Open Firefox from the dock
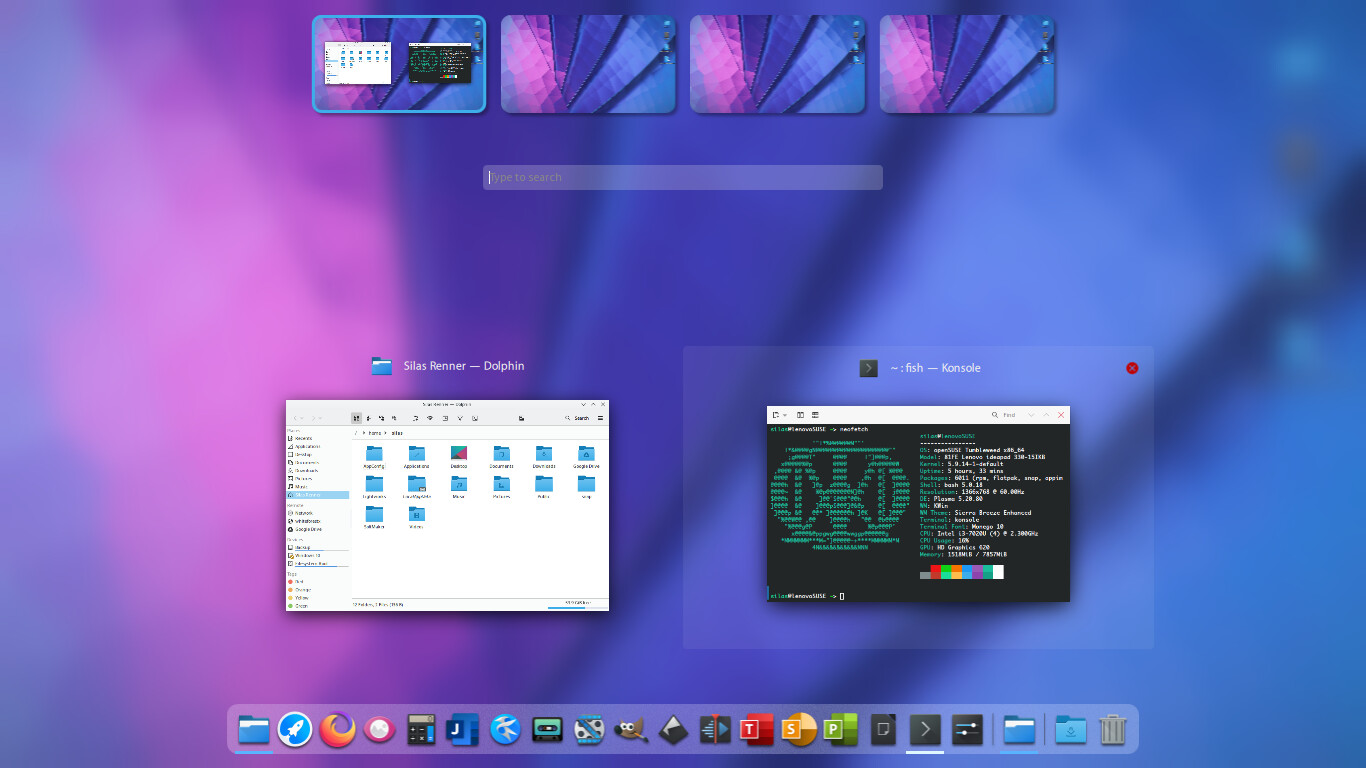This screenshot has width=1366, height=768. [x=337, y=730]
